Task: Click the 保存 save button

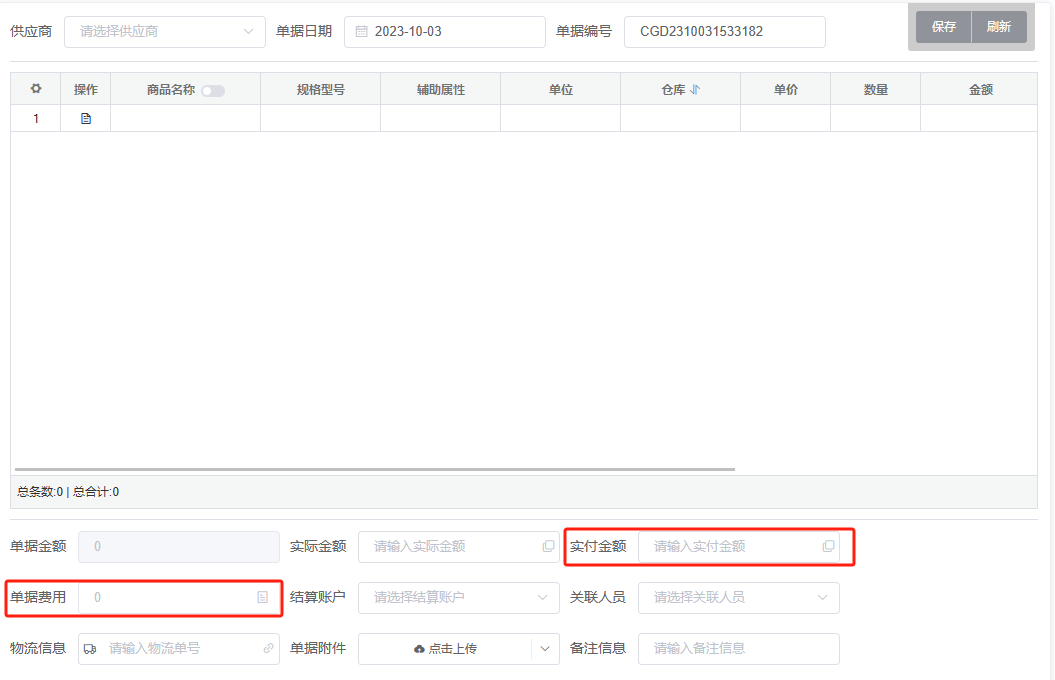Action: pyautogui.click(x=943, y=27)
